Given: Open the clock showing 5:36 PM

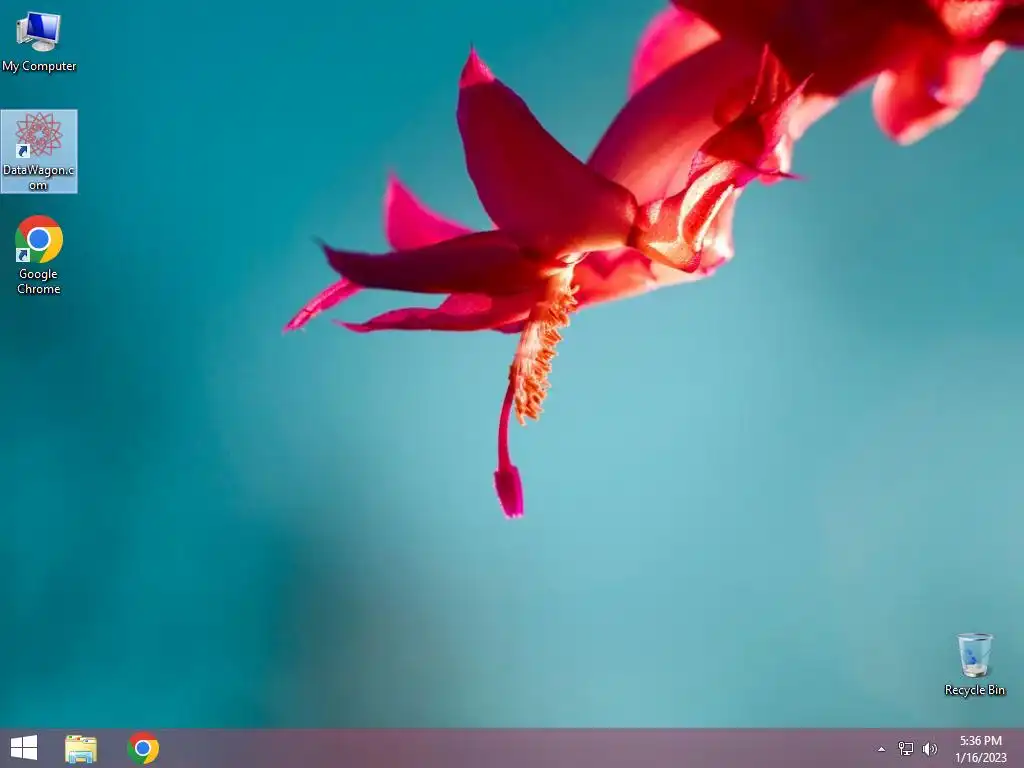Looking at the screenshot, I should click(x=980, y=741).
